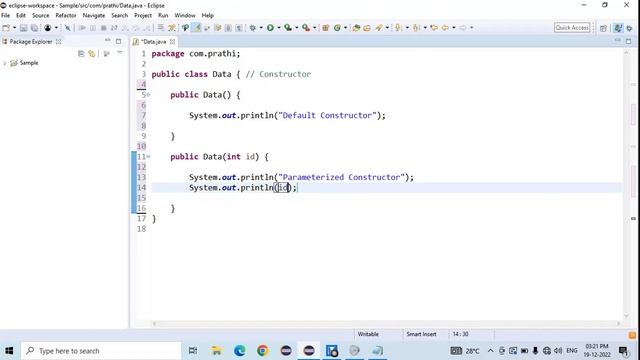The image size is (640, 360).
Task: Click the editor vertical scrollbar
Action: click(x=627, y=184)
